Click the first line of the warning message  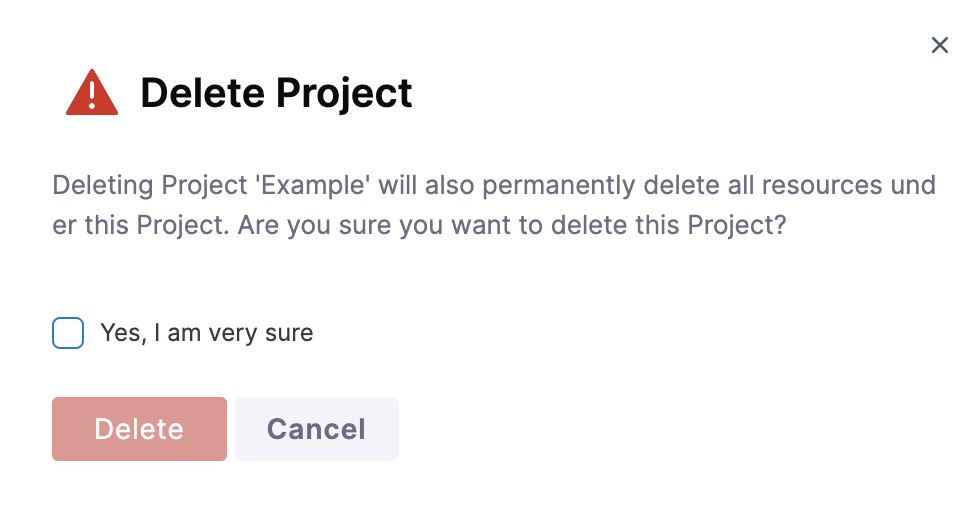(x=494, y=186)
